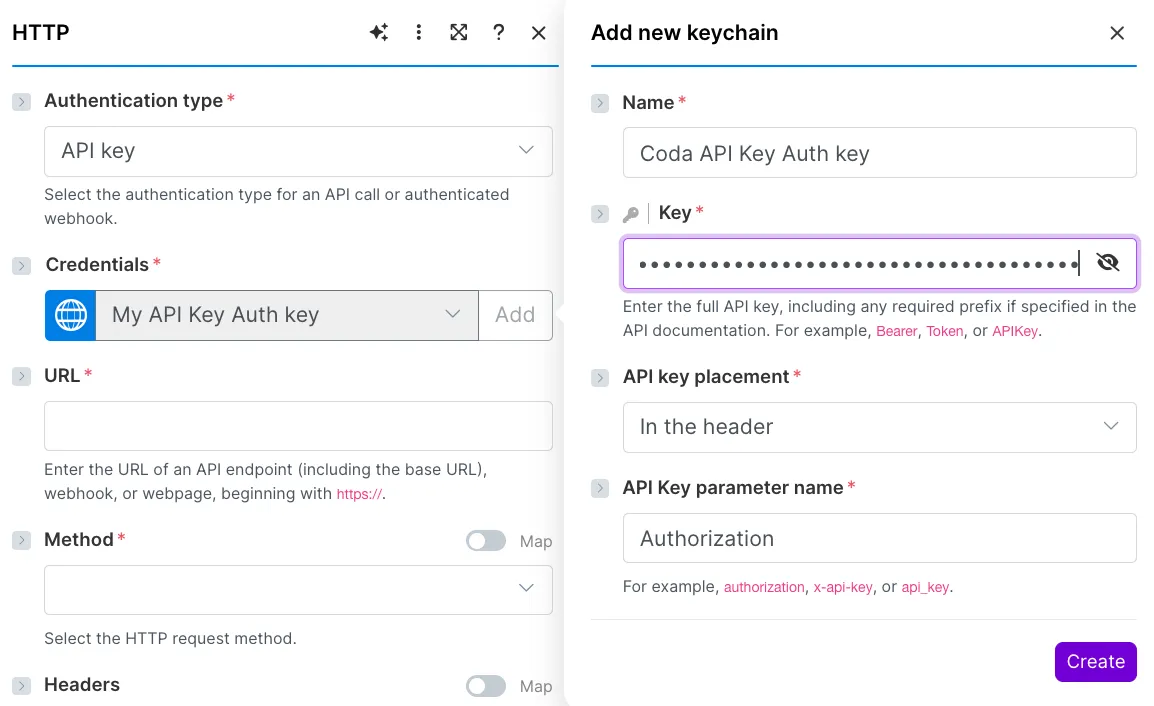Close the Add new keychain dialog
This screenshot has width=1154, height=706.
click(x=1117, y=33)
